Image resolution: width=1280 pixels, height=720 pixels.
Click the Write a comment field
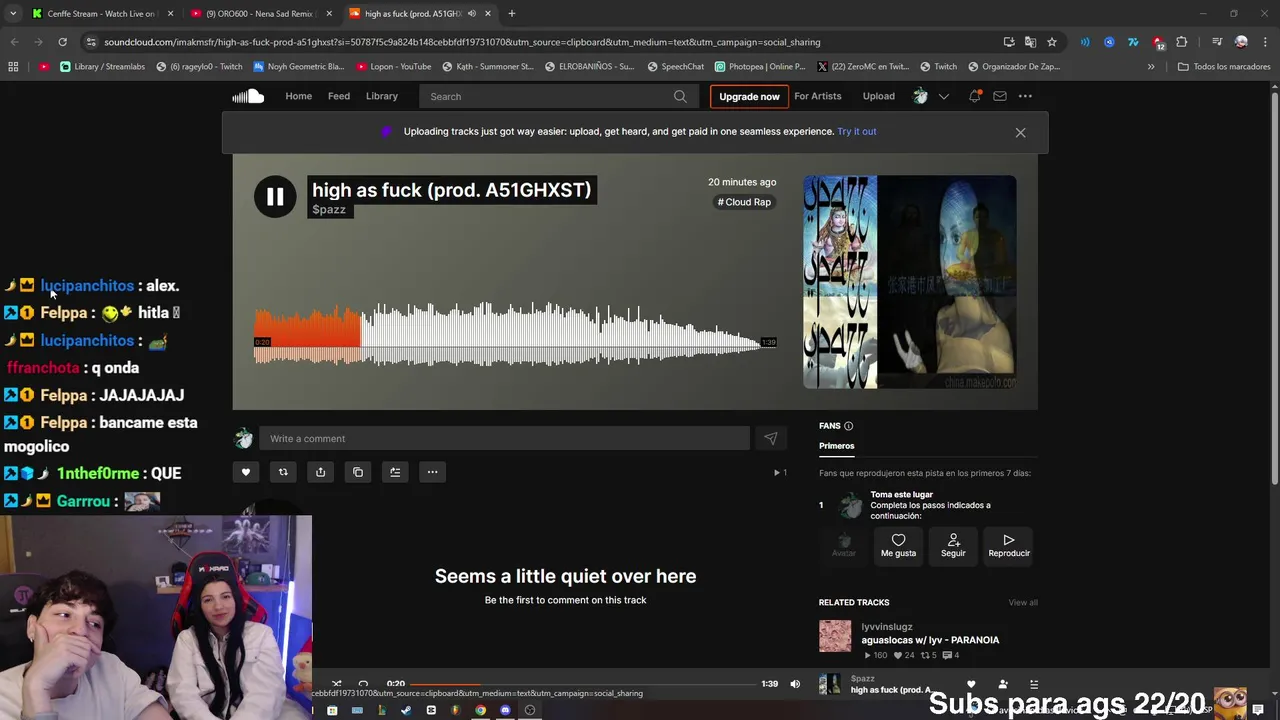point(504,438)
